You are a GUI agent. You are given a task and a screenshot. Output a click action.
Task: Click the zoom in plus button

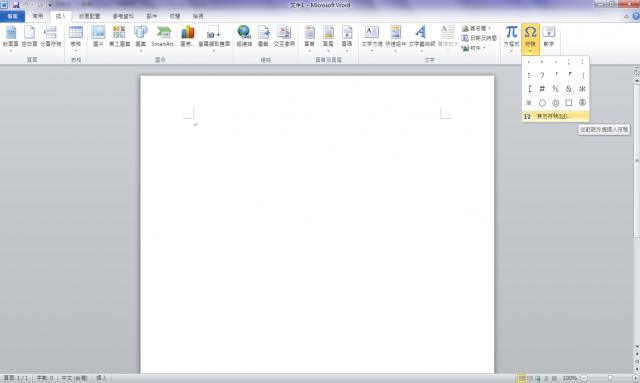(636, 378)
